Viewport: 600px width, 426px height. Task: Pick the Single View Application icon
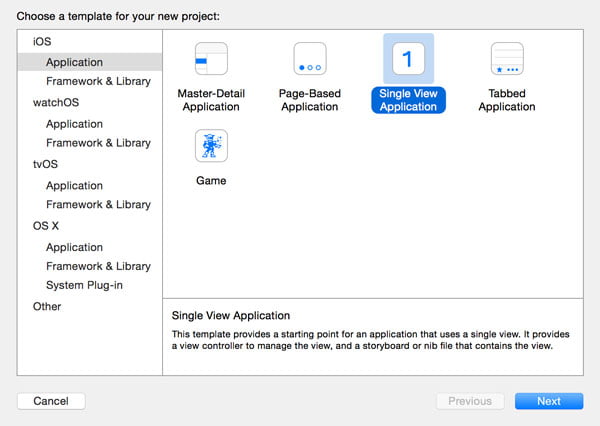pyautogui.click(x=408, y=59)
